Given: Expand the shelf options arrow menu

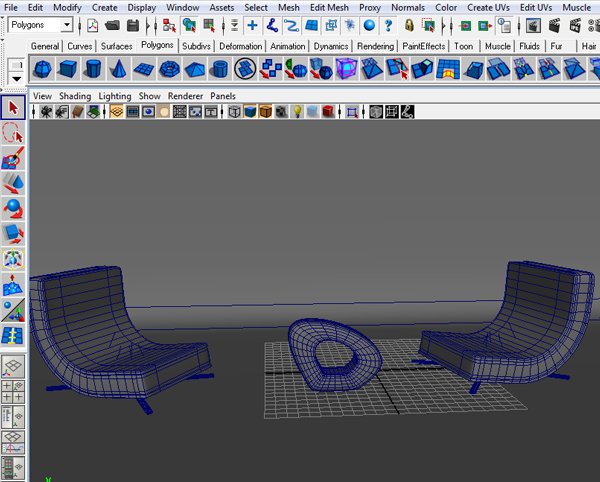Looking at the screenshot, I should tap(16, 77).
